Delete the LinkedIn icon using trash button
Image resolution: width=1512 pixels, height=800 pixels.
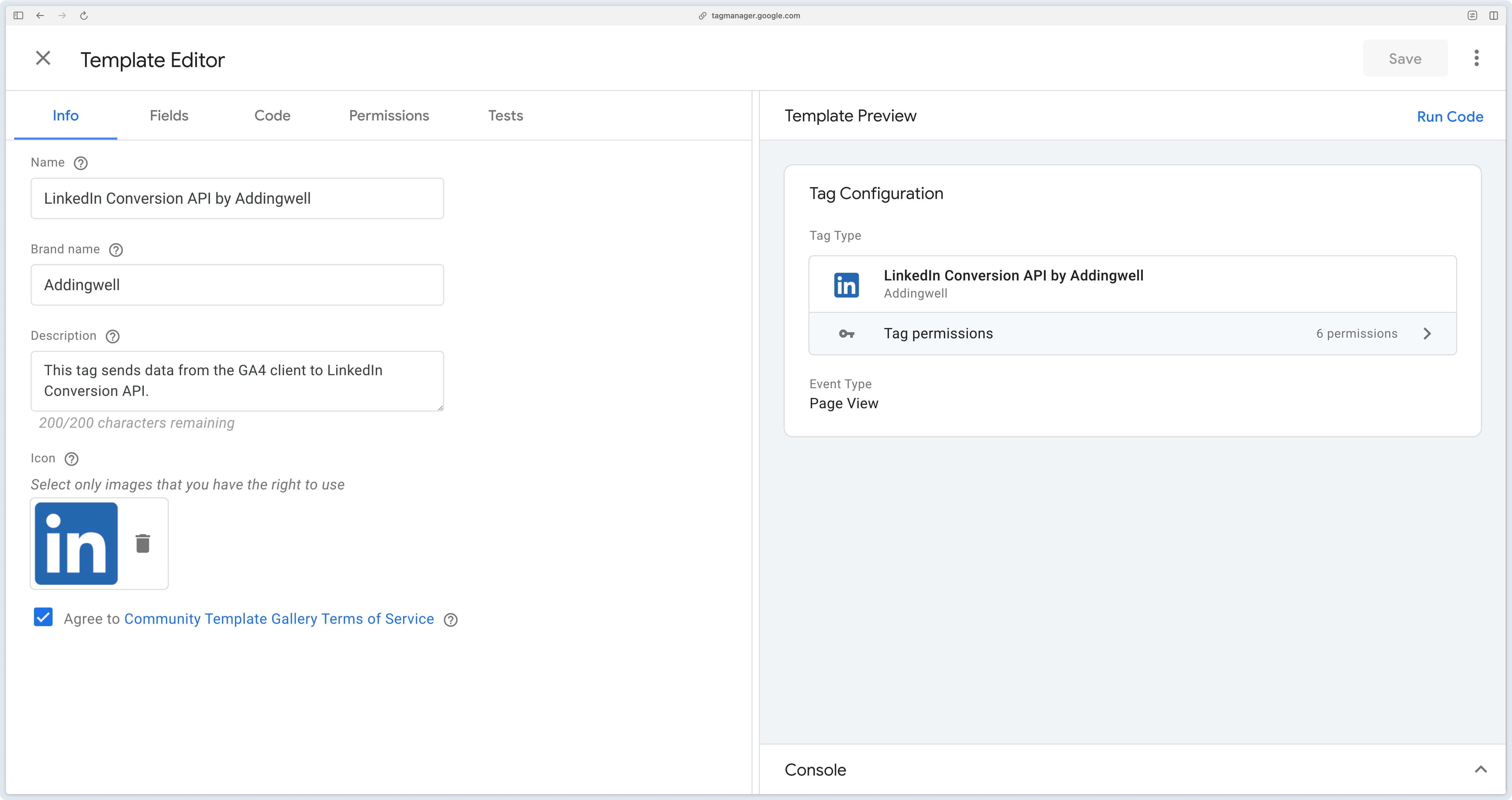click(143, 543)
